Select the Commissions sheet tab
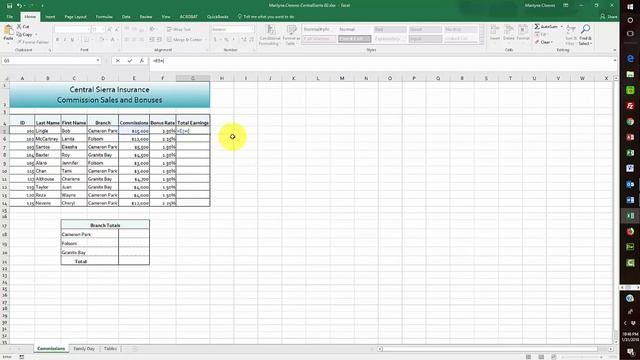Screen dimensions: 640x360 click(51, 349)
